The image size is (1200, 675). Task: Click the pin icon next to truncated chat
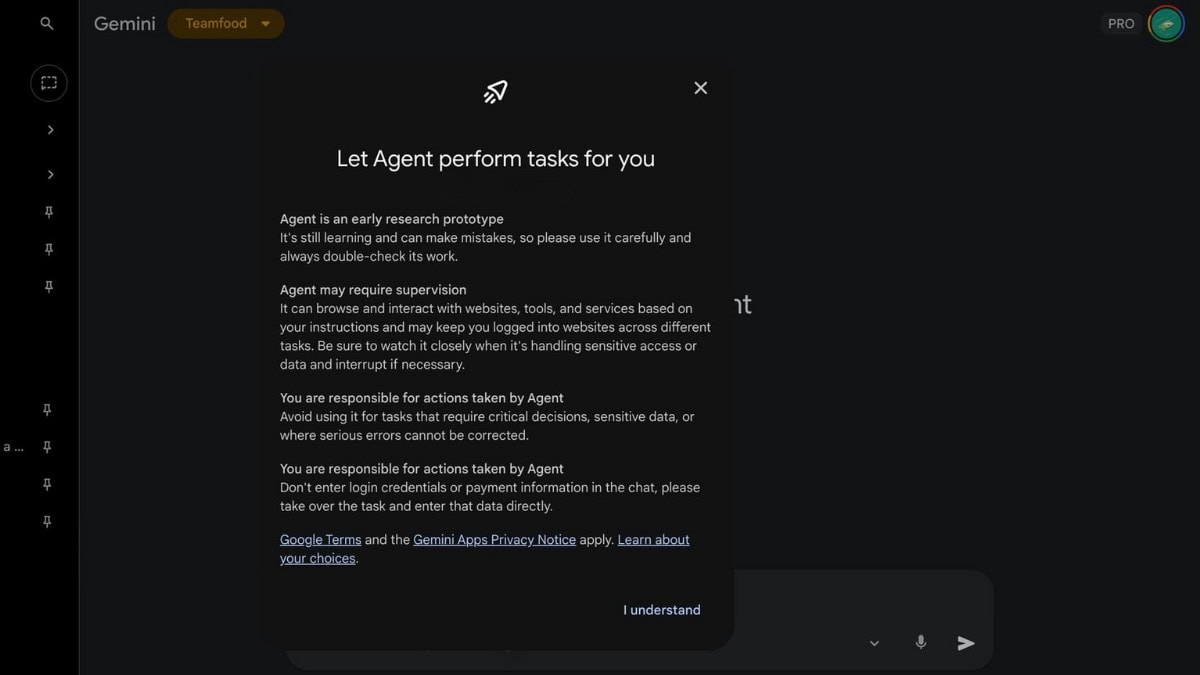(46, 446)
